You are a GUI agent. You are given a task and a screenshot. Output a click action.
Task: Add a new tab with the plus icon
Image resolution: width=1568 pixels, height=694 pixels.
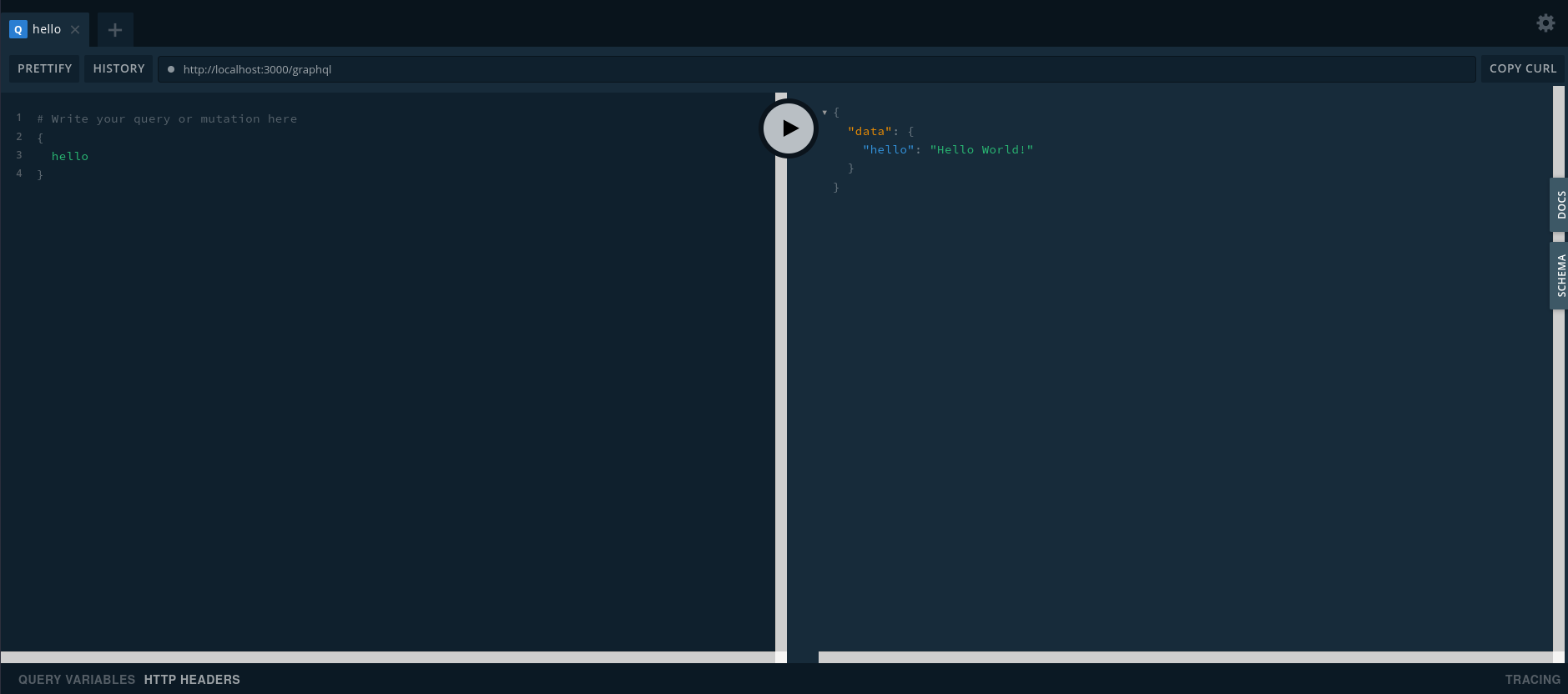point(115,30)
